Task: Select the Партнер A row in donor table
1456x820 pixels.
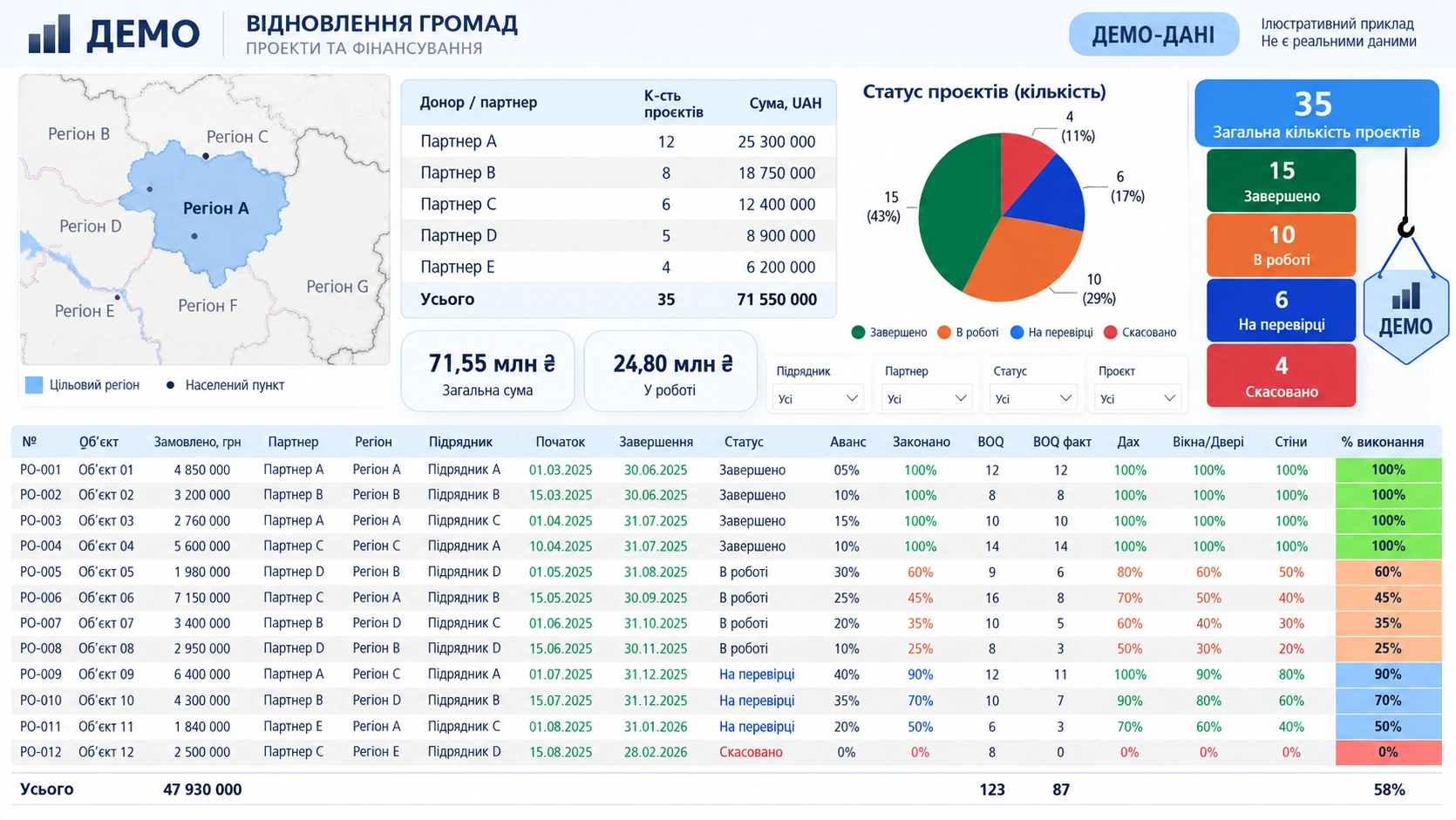Action: tap(618, 141)
